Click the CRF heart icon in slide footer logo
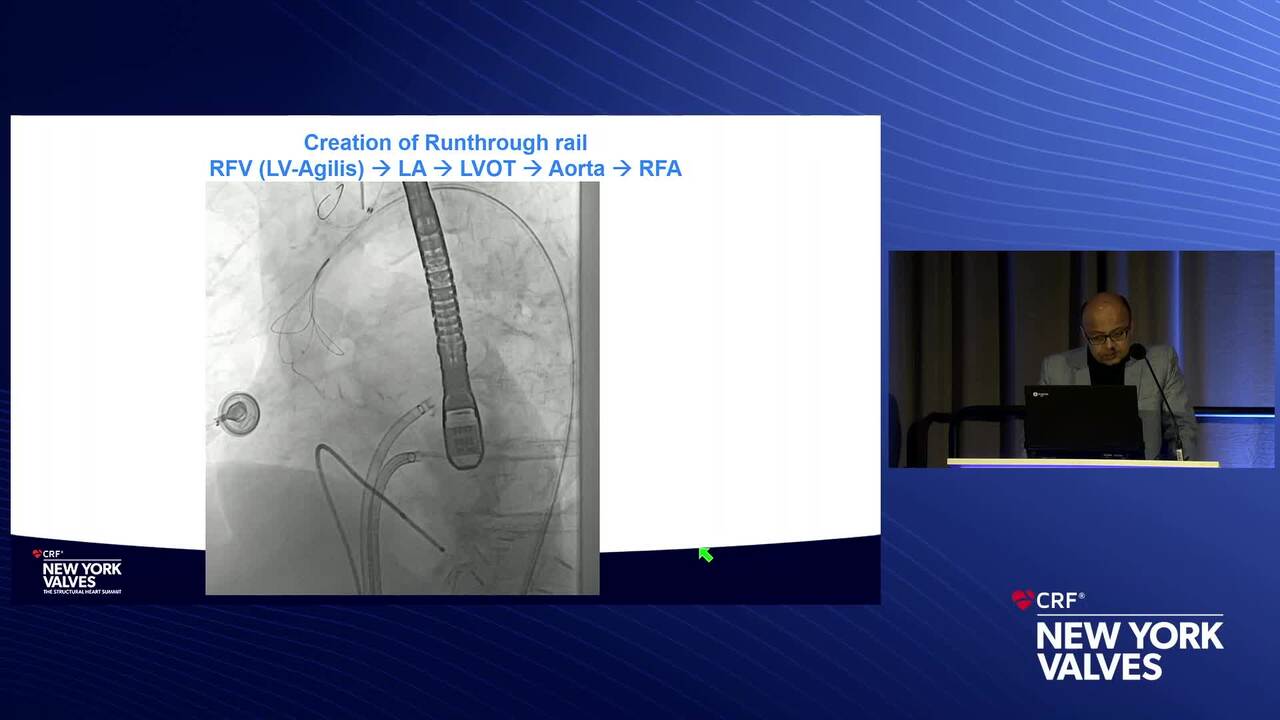The image size is (1280, 720). (37, 553)
